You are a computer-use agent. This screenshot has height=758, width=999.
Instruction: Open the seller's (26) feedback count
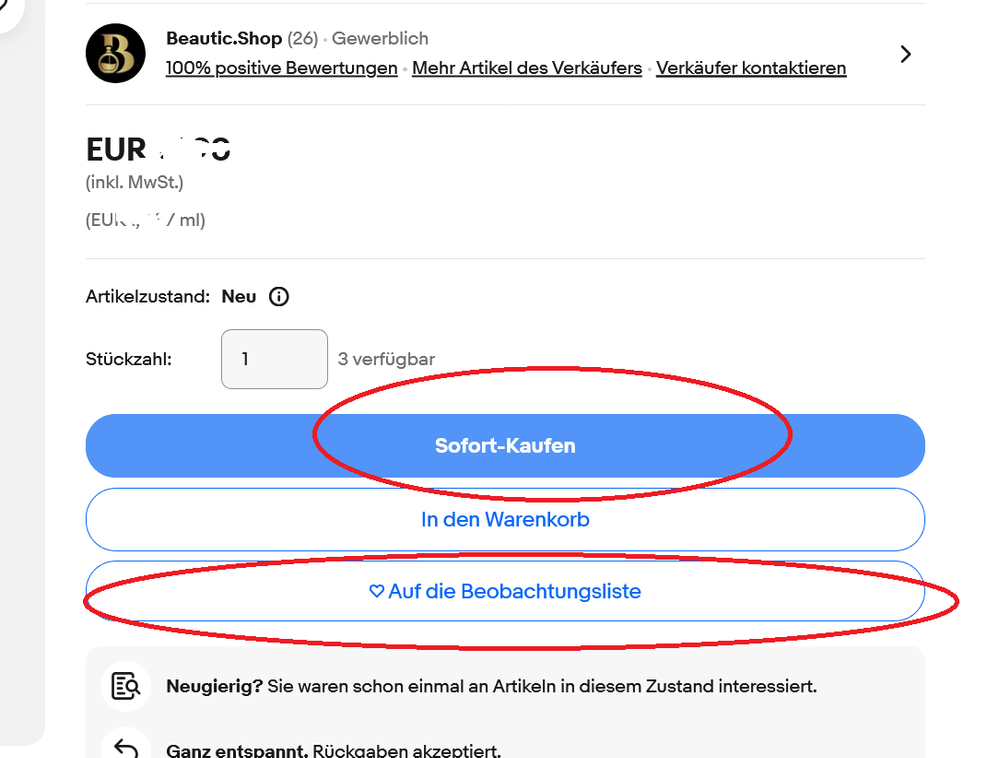[302, 38]
